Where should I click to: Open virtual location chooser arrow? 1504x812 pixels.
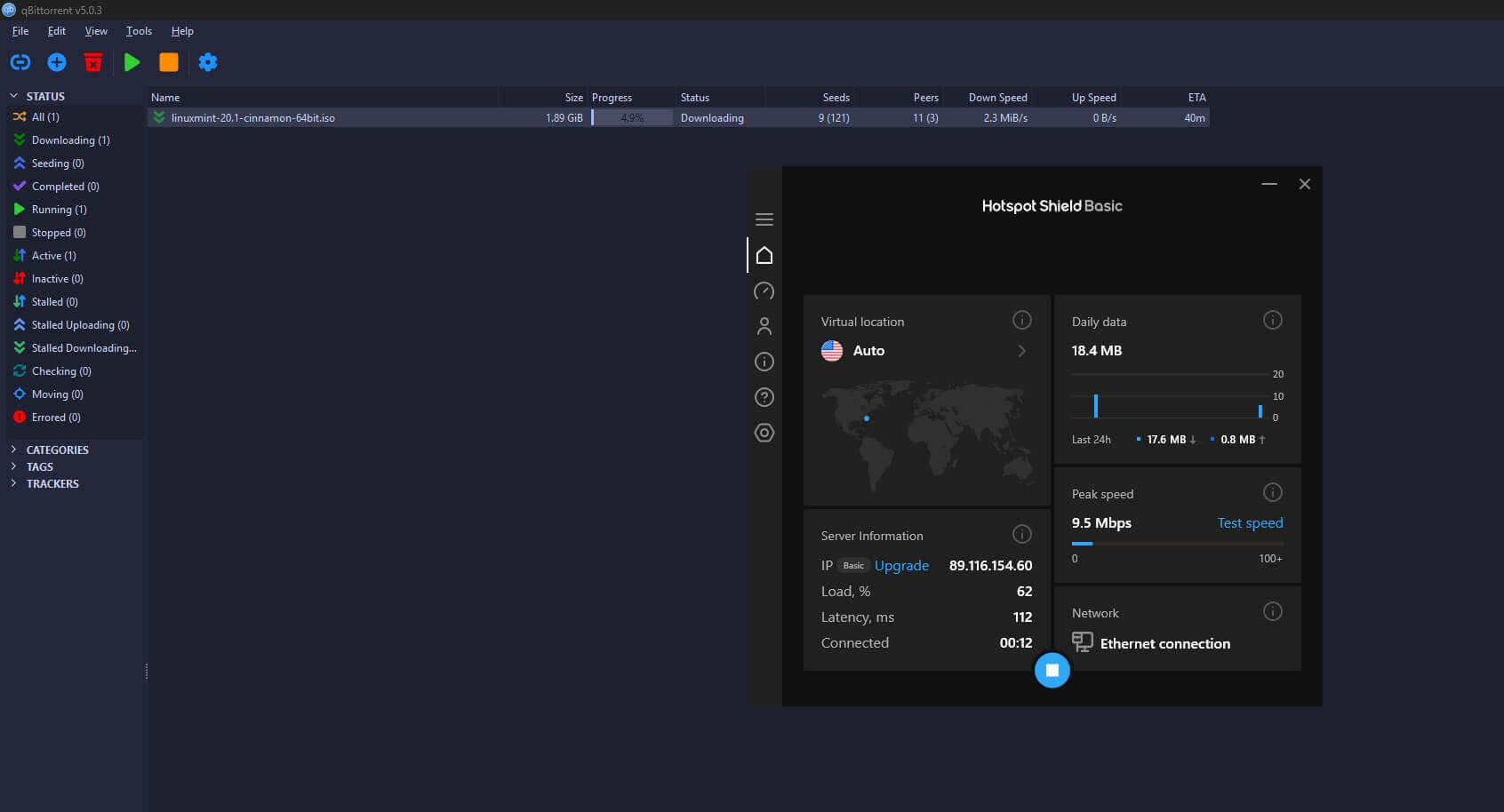coord(1022,351)
